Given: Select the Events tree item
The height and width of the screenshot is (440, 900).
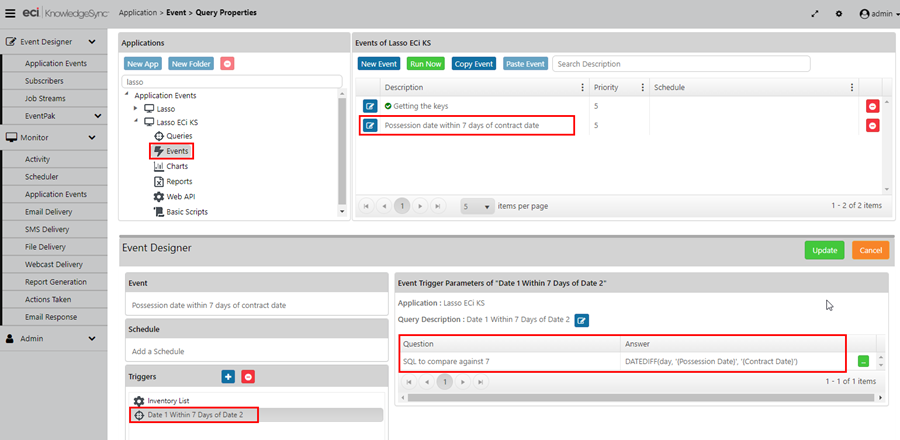Looking at the screenshot, I should (172, 151).
